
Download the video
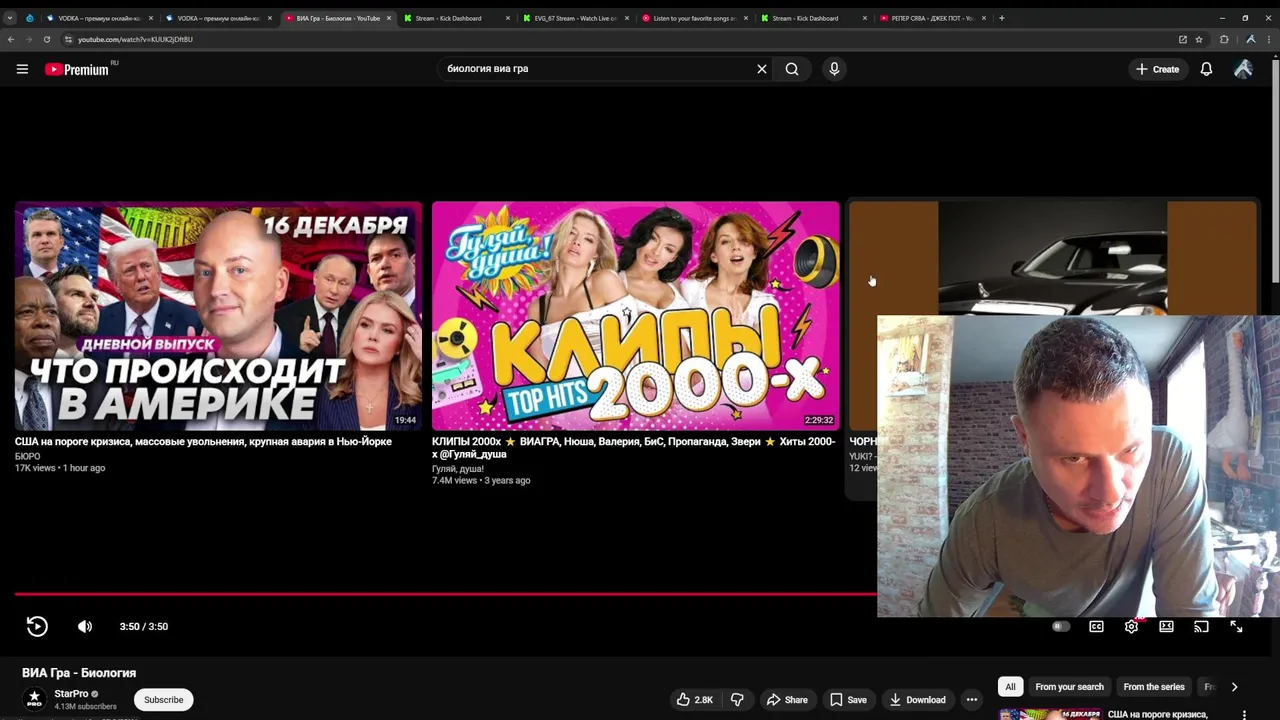tap(917, 700)
